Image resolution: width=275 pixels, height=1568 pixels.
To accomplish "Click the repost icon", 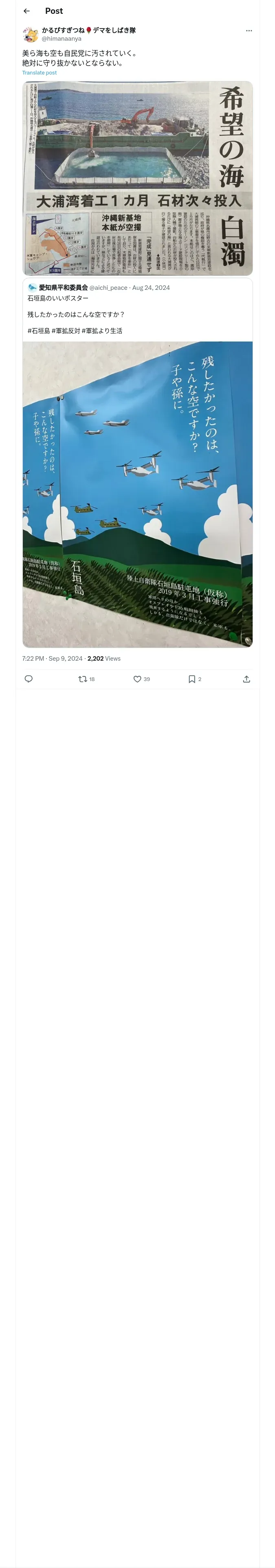I will tap(83, 679).
